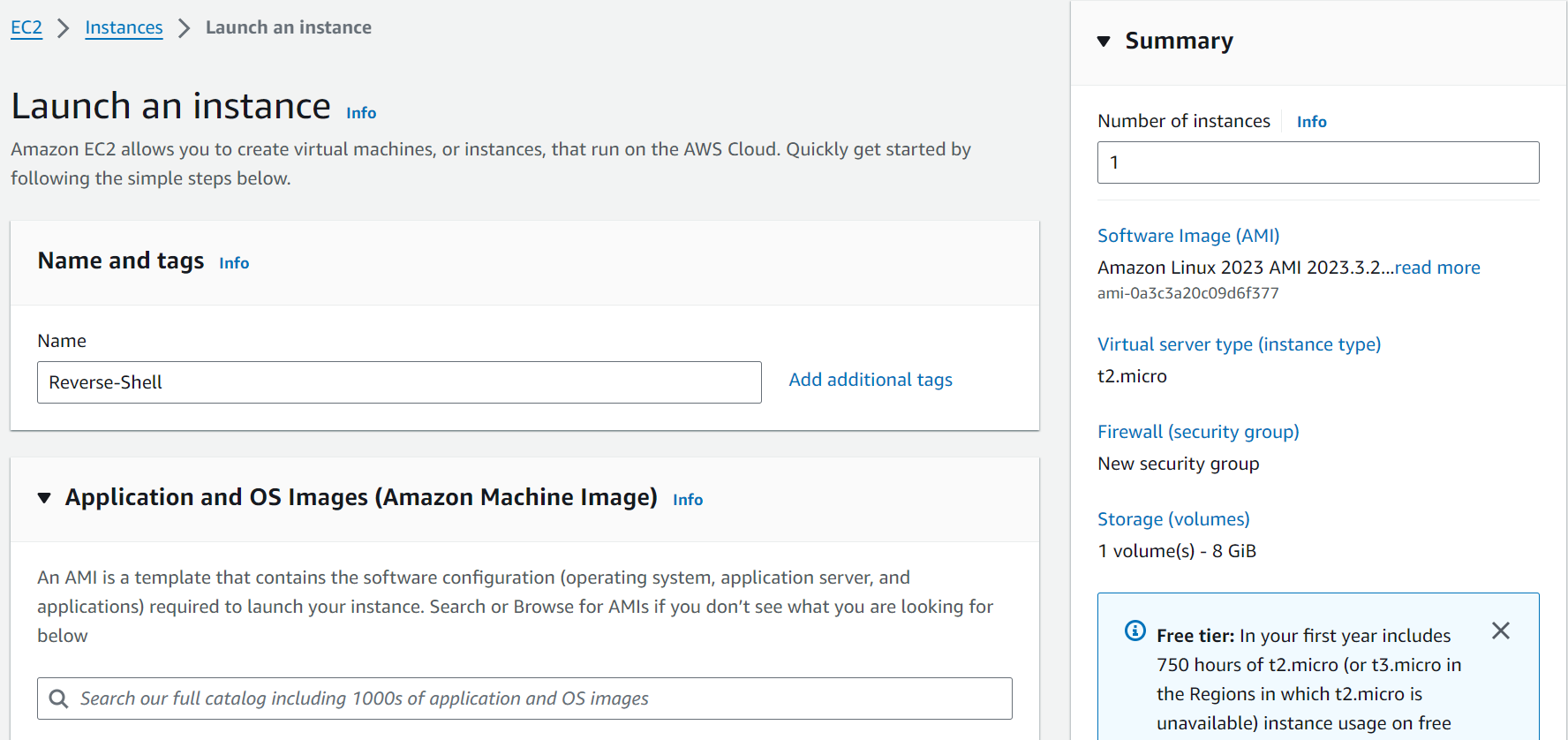Collapse the Summary panel
Image resolution: width=1568 pixels, height=740 pixels.
(1104, 42)
